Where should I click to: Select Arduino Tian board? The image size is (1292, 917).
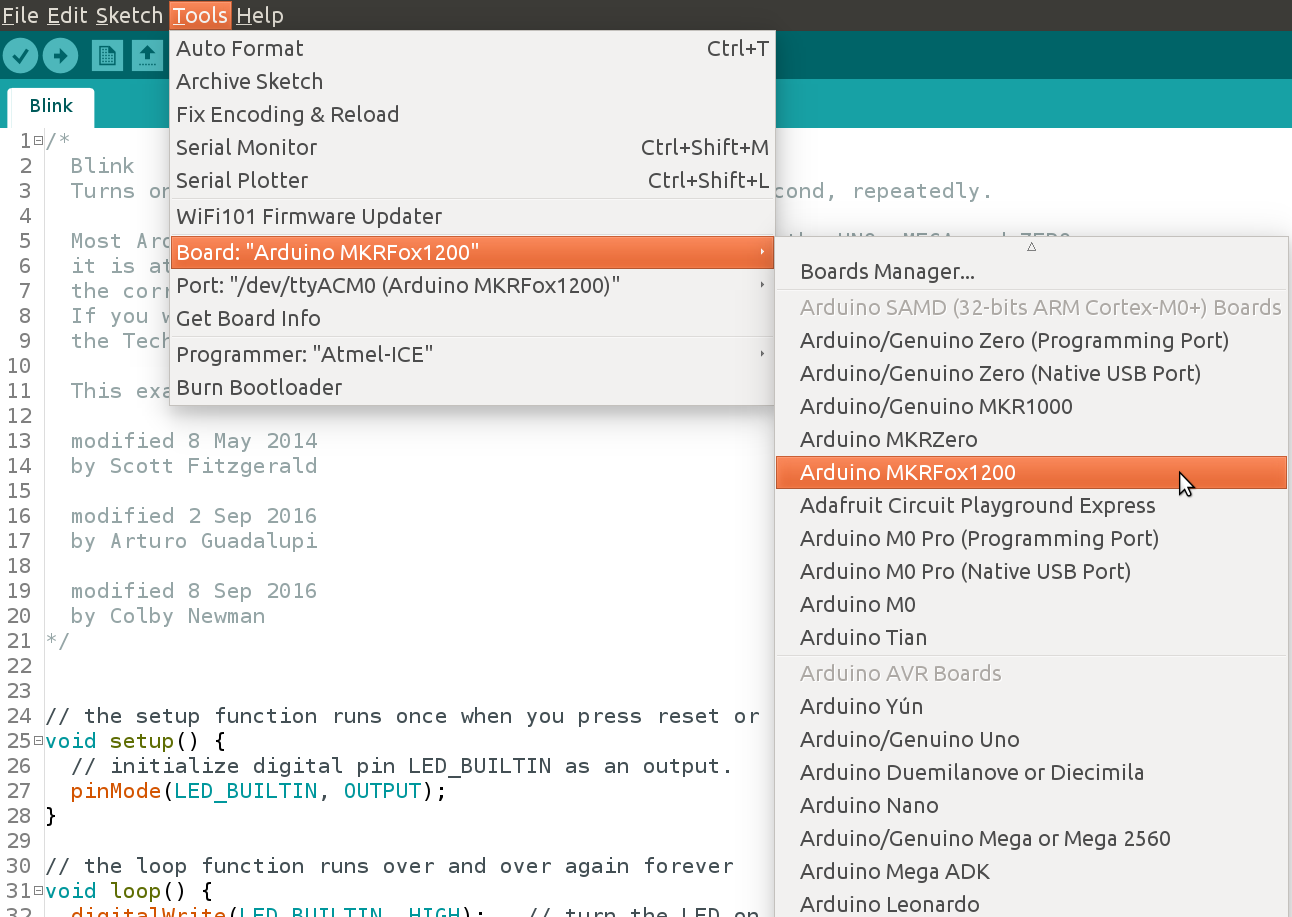tap(1031, 637)
